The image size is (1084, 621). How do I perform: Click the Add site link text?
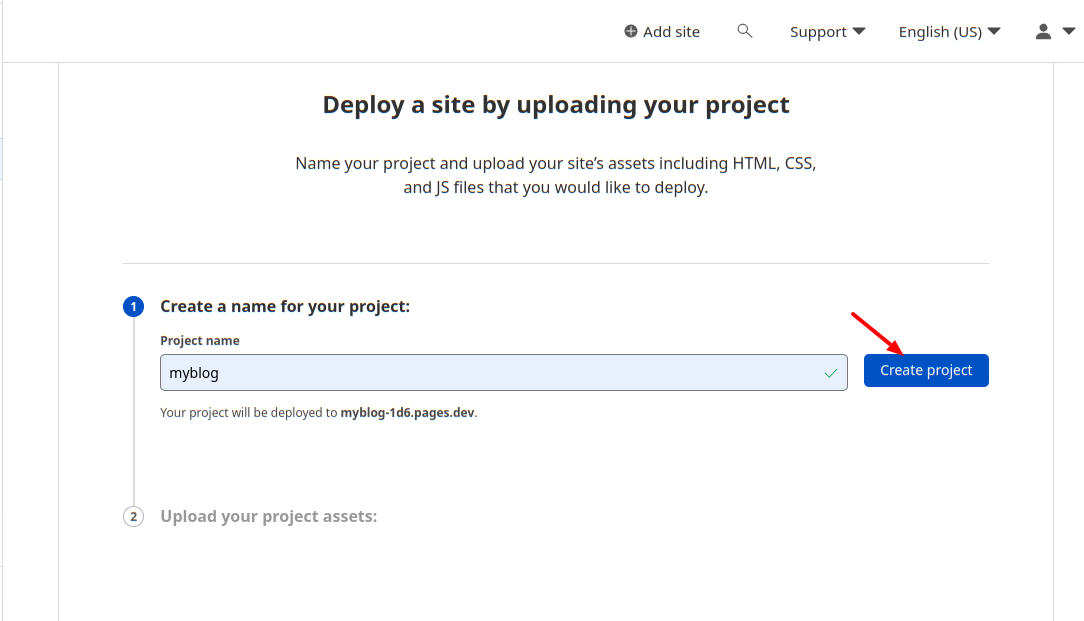tap(671, 32)
